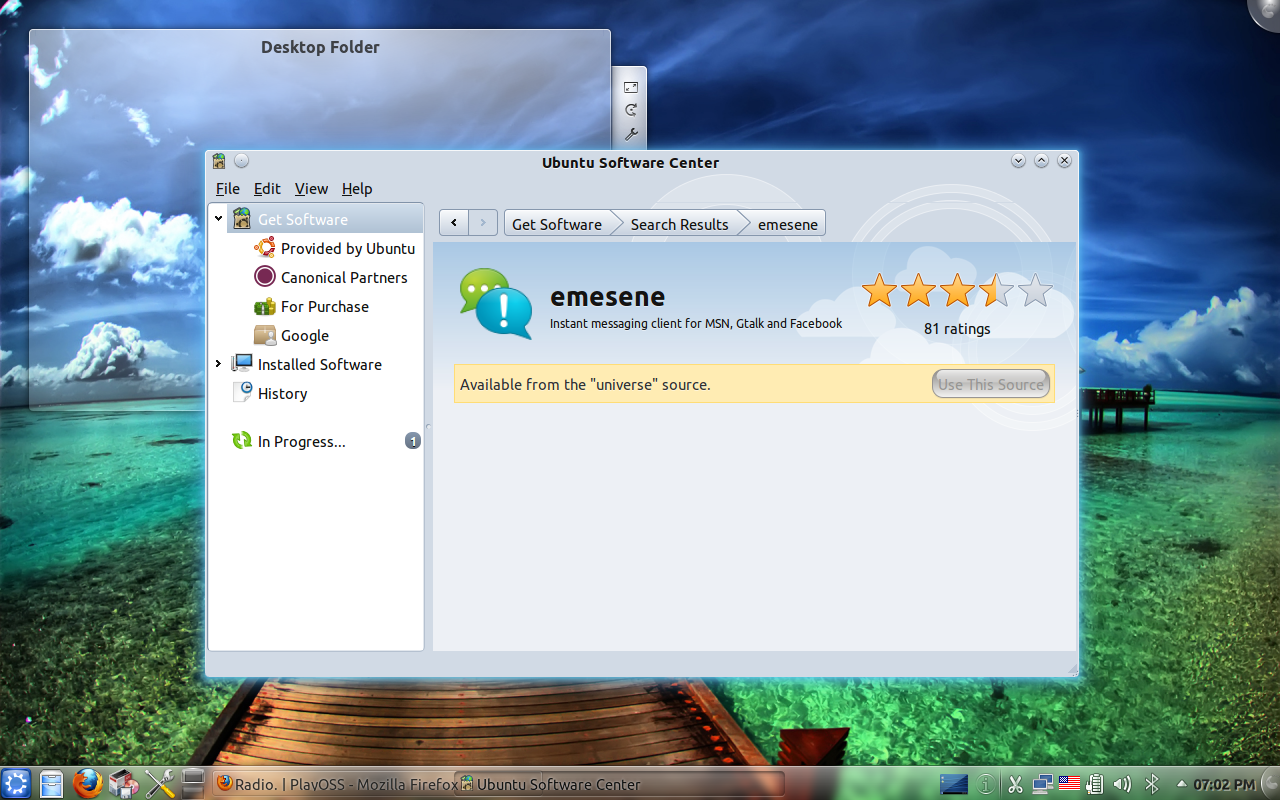The height and width of the screenshot is (800, 1280).
Task: Click the star rating for emesene
Action: [x=957, y=291]
